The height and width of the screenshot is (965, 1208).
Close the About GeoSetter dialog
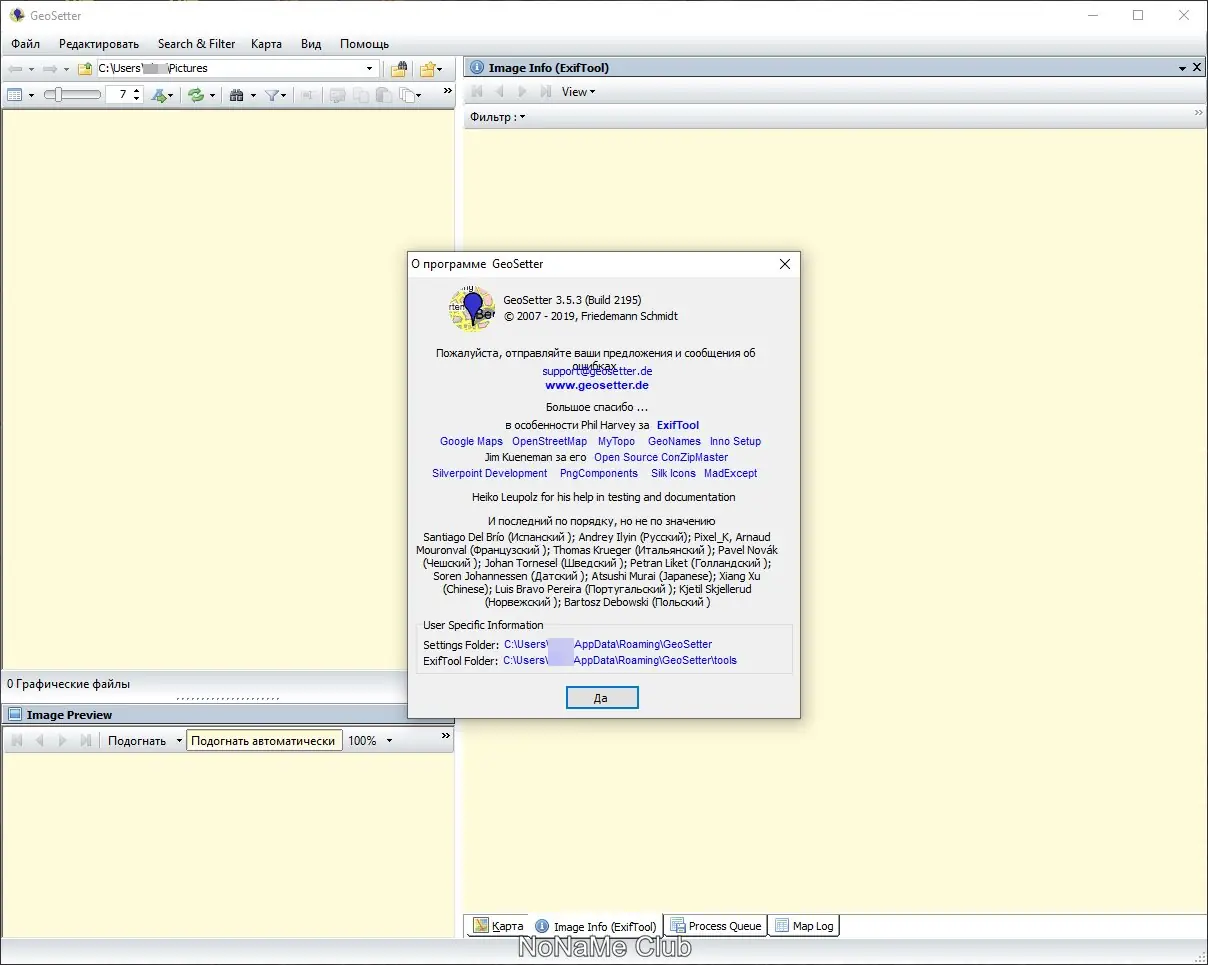(785, 264)
